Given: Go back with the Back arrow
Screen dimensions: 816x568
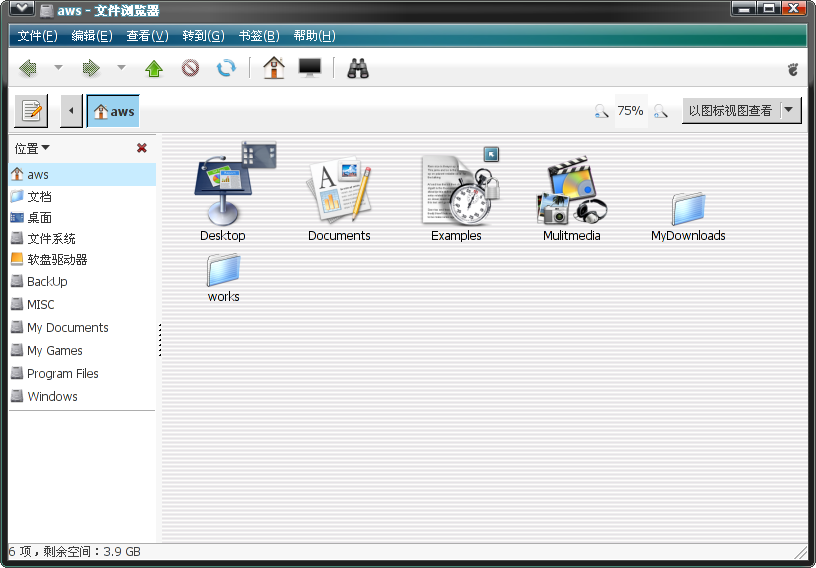Looking at the screenshot, I should tap(28, 68).
